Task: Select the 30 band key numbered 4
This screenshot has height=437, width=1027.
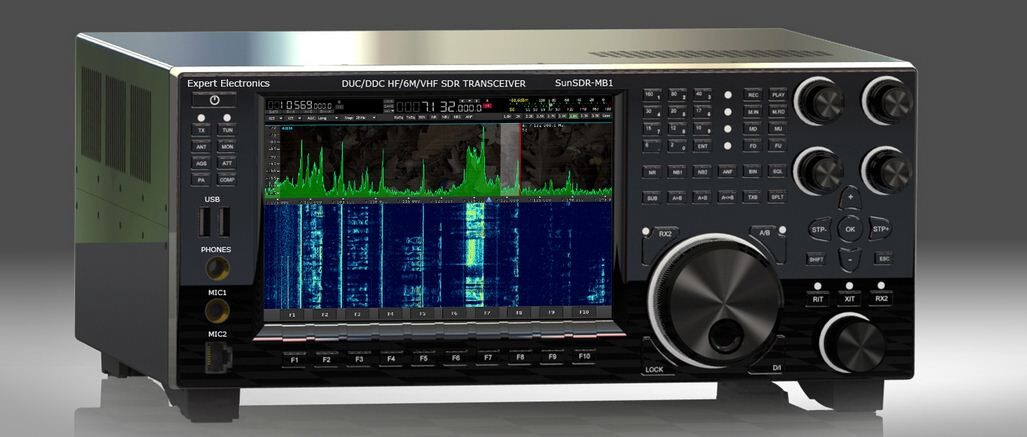Action: tap(651, 112)
